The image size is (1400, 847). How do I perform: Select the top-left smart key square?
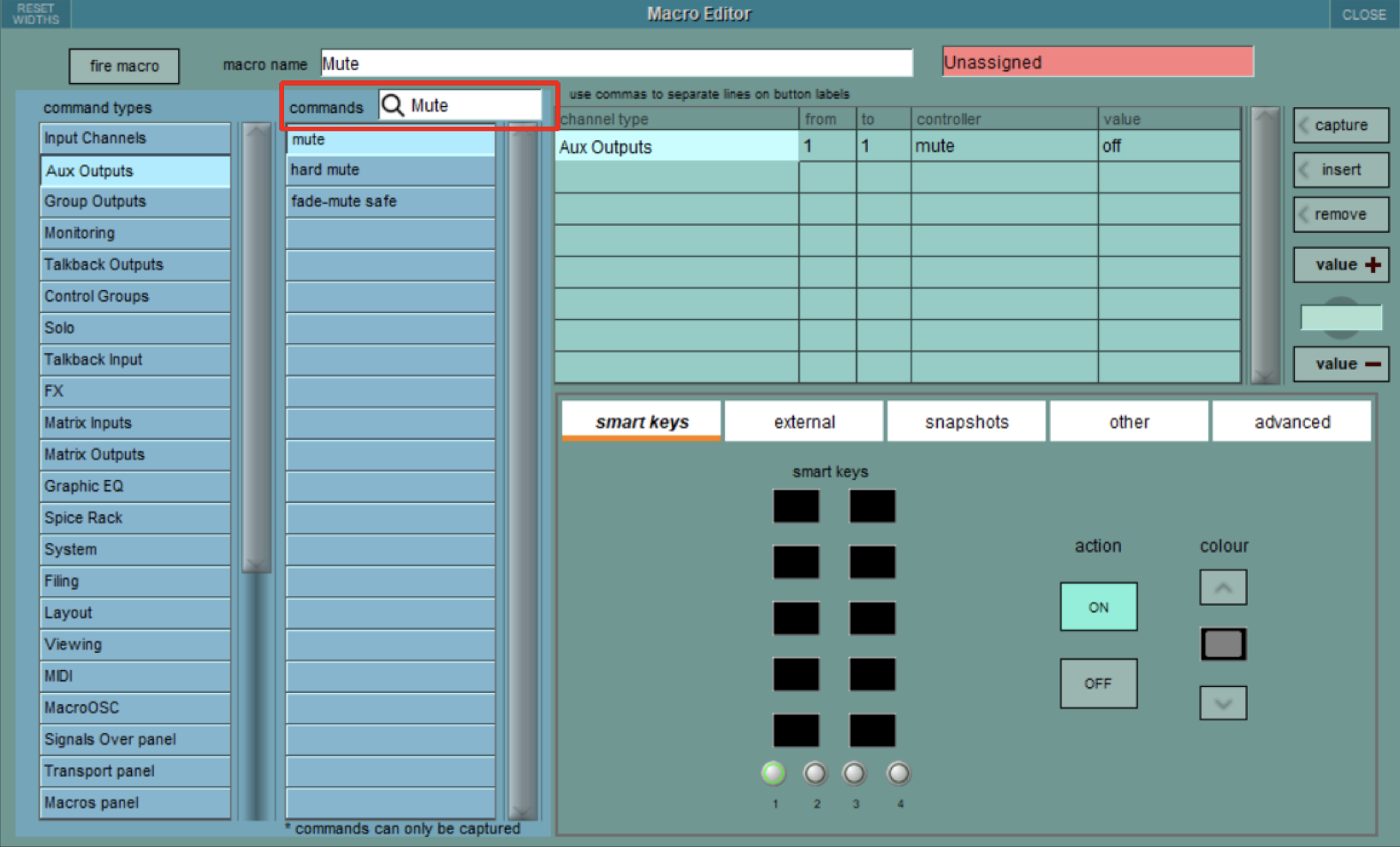796,506
